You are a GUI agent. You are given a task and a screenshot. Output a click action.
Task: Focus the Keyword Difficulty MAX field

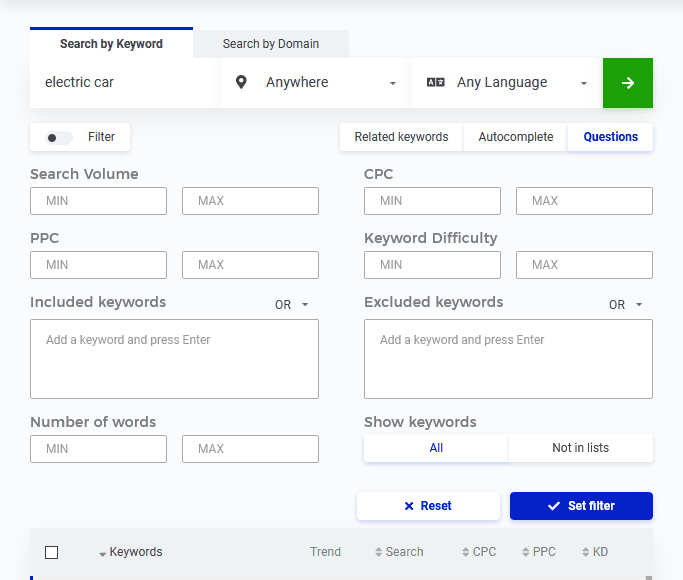[x=585, y=265]
